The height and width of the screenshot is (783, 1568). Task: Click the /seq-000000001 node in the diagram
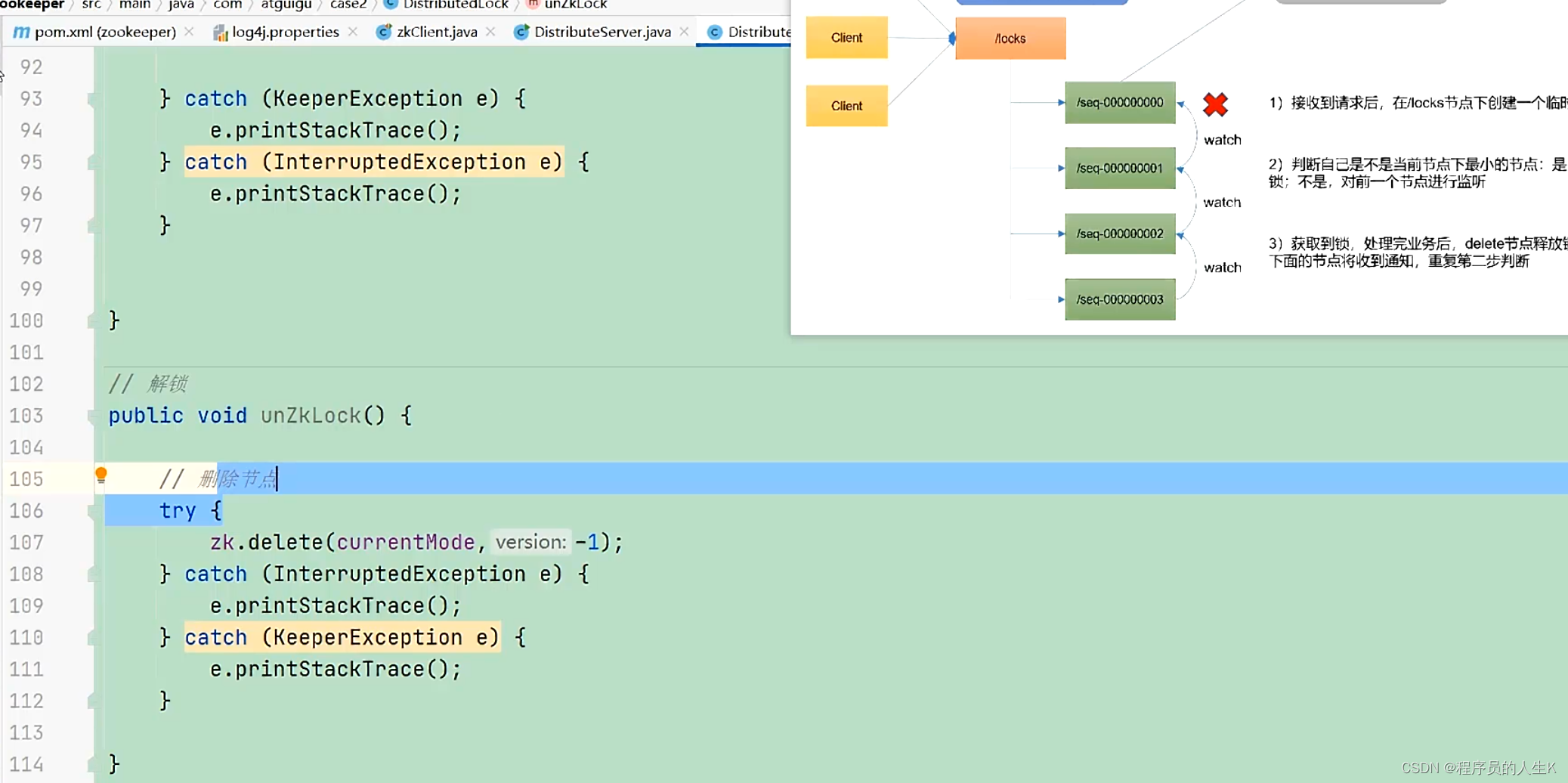tap(1120, 168)
